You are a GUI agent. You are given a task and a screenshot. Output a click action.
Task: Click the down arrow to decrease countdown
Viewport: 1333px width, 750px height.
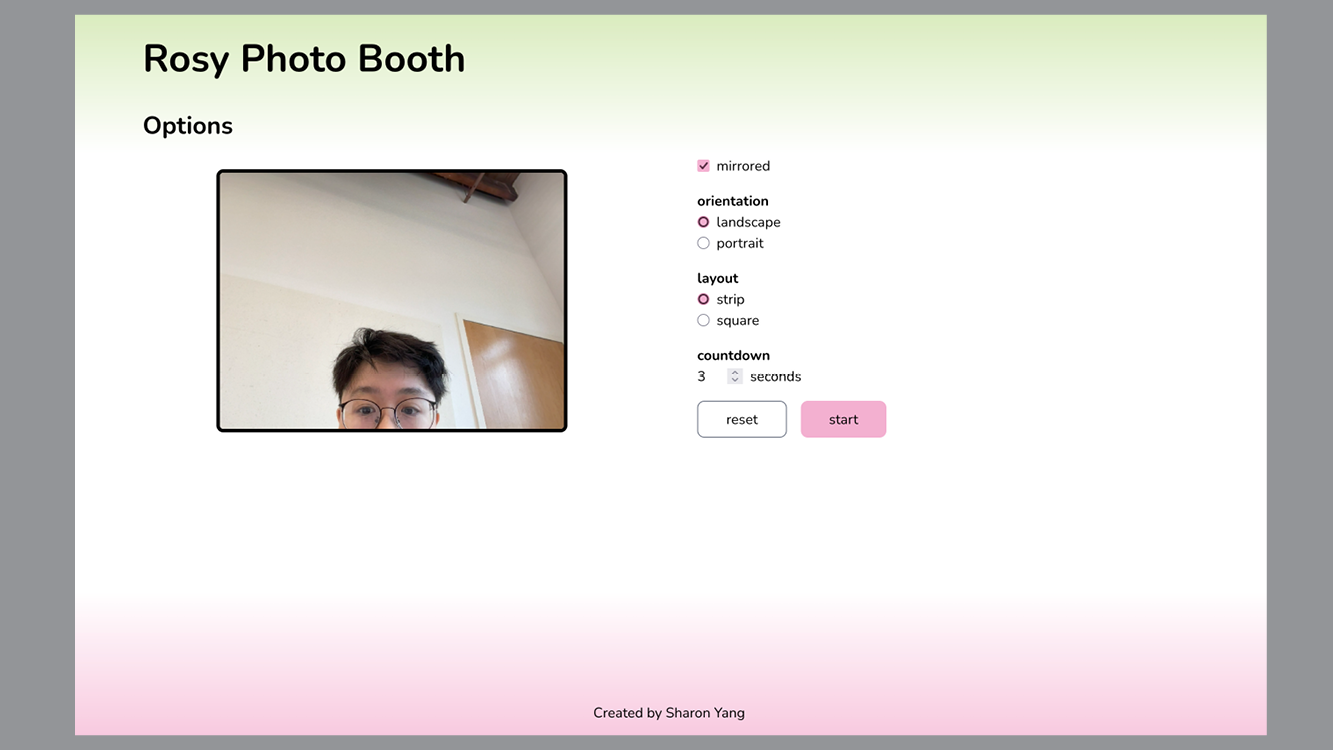734,380
